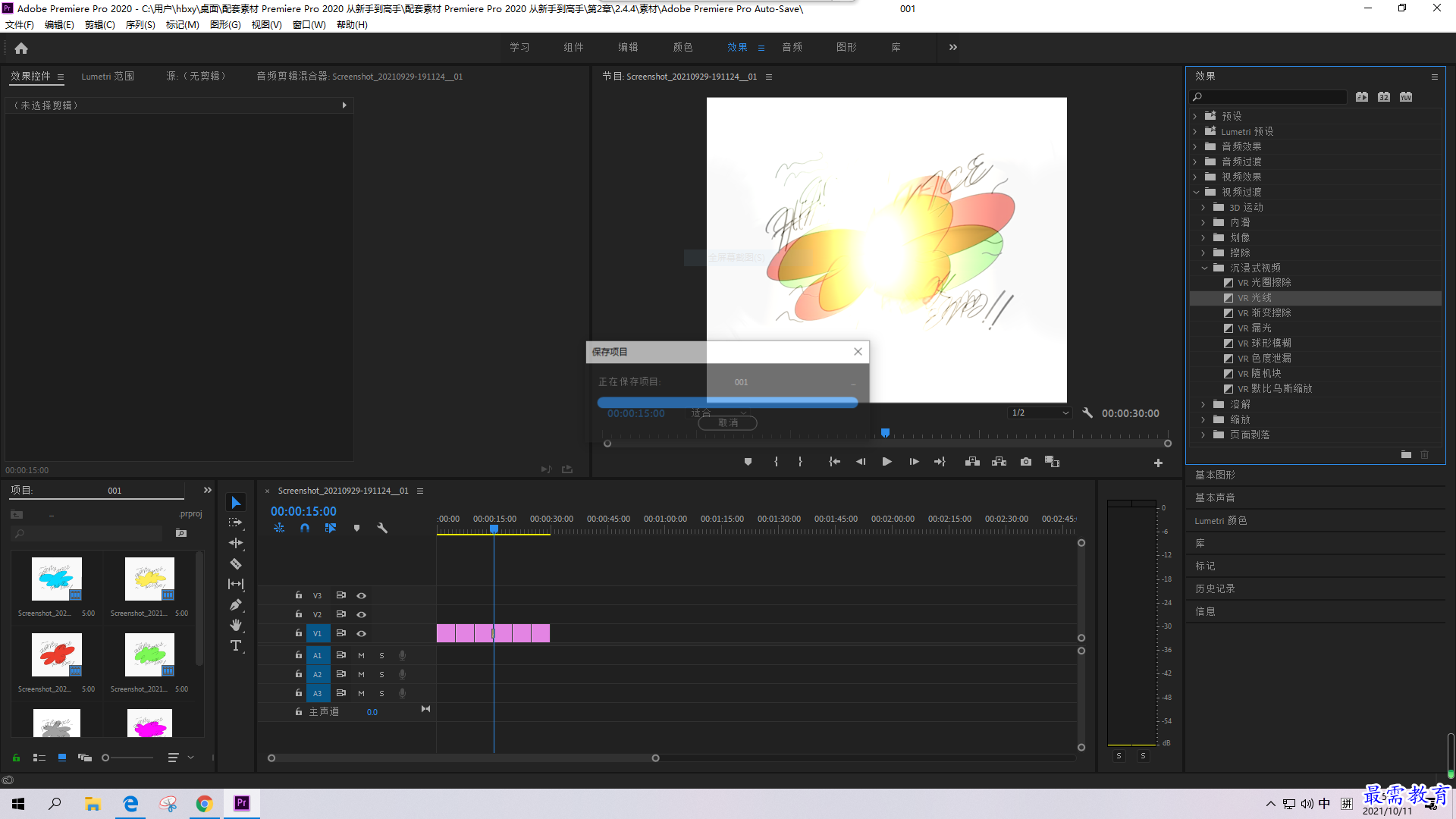The width and height of the screenshot is (1456, 819).
Task: Step forward one frame in Program monitor
Action: click(914, 462)
